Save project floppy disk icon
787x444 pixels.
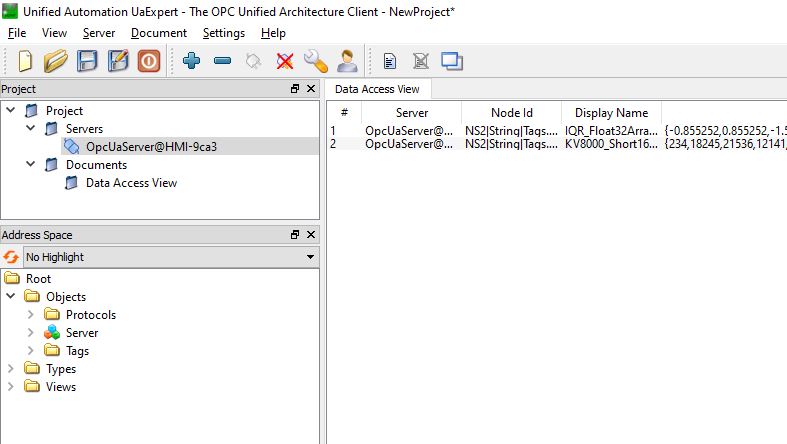(87, 61)
